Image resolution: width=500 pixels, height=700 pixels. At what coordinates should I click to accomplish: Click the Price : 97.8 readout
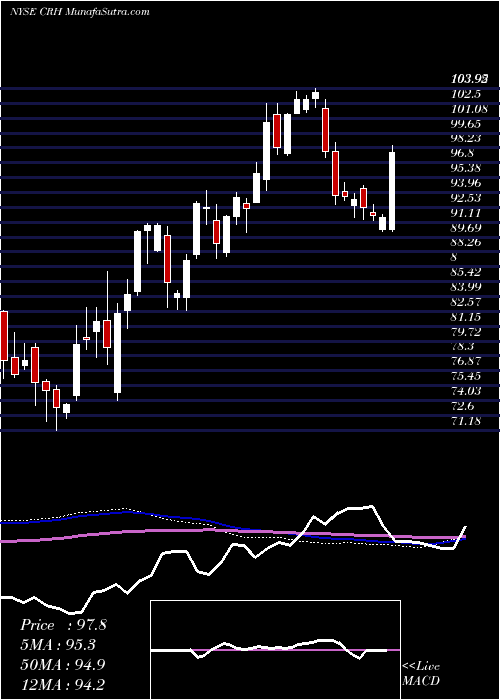(63, 625)
